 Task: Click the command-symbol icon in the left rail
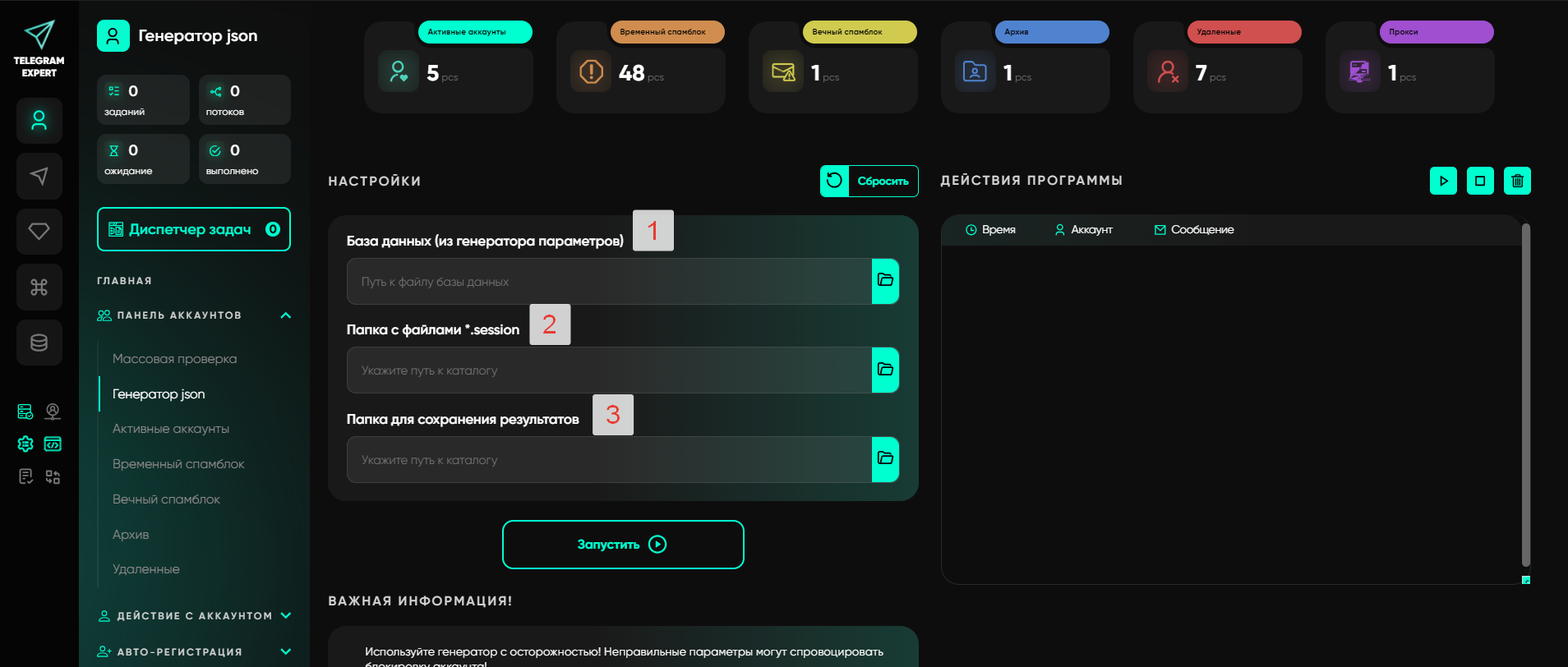39,287
